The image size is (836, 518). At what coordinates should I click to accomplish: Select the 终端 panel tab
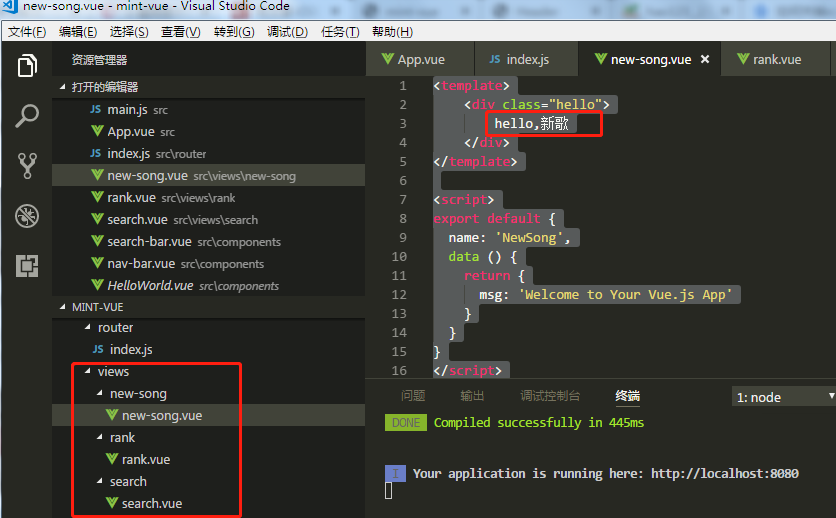628,396
